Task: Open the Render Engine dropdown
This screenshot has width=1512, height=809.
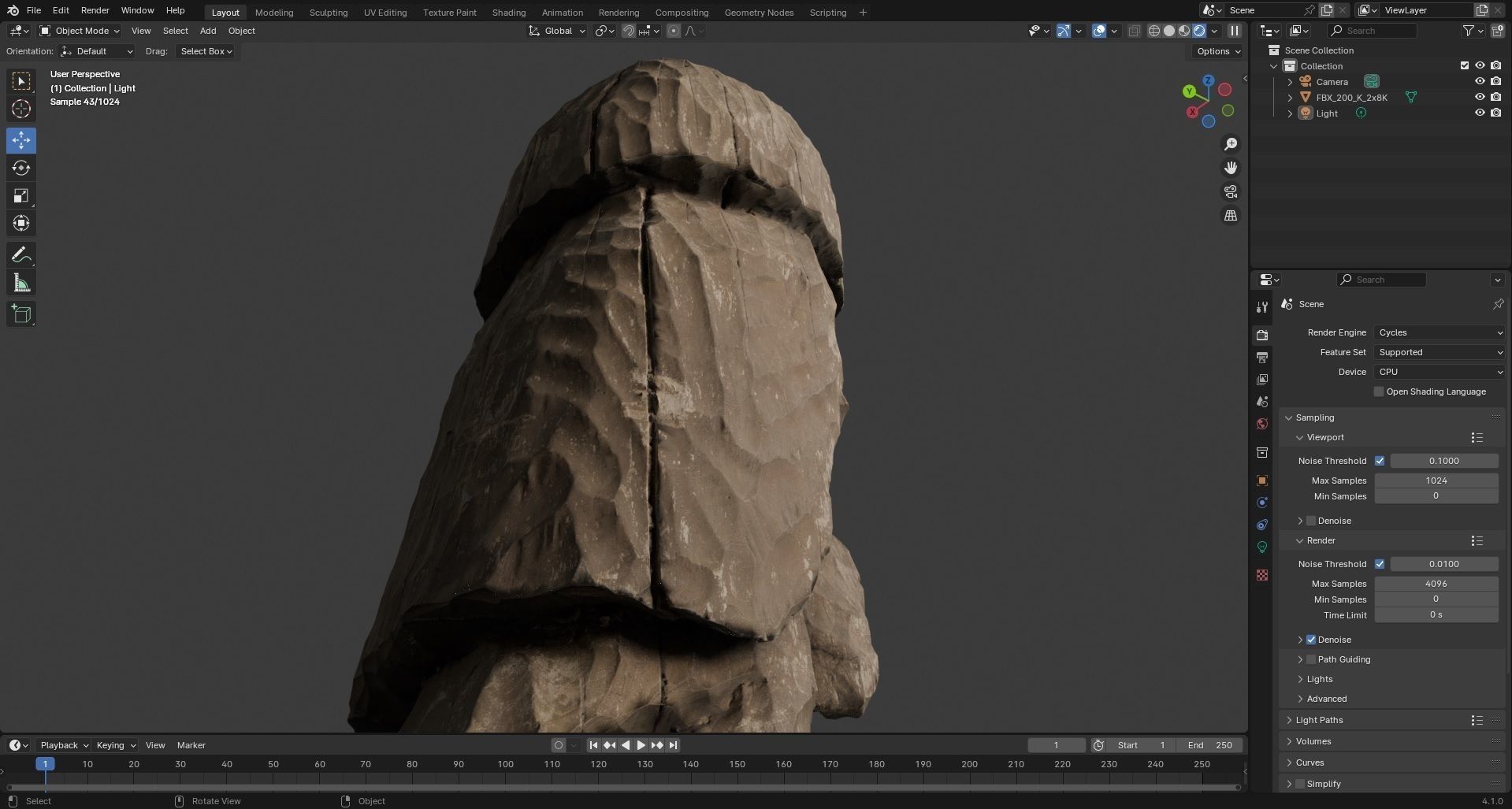Action: (1440, 332)
